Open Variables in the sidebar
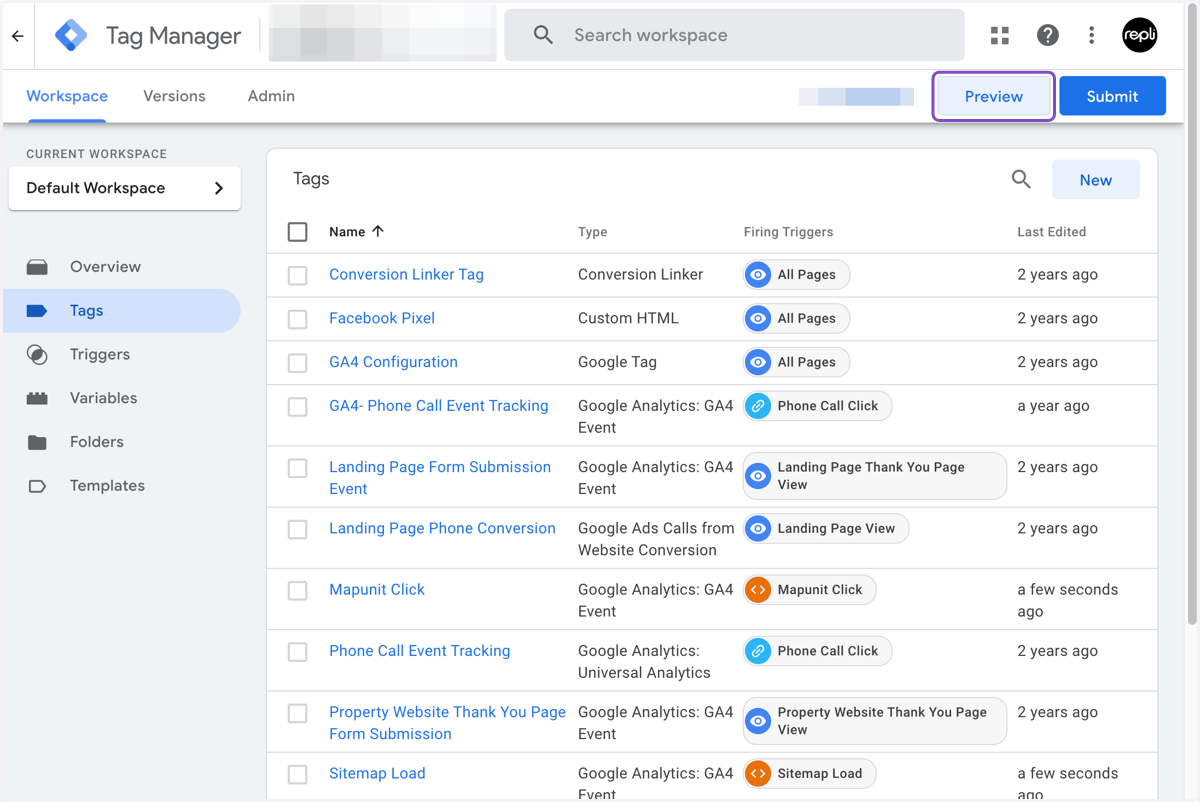The width and height of the screenshot is (1200, 802). 122,398
